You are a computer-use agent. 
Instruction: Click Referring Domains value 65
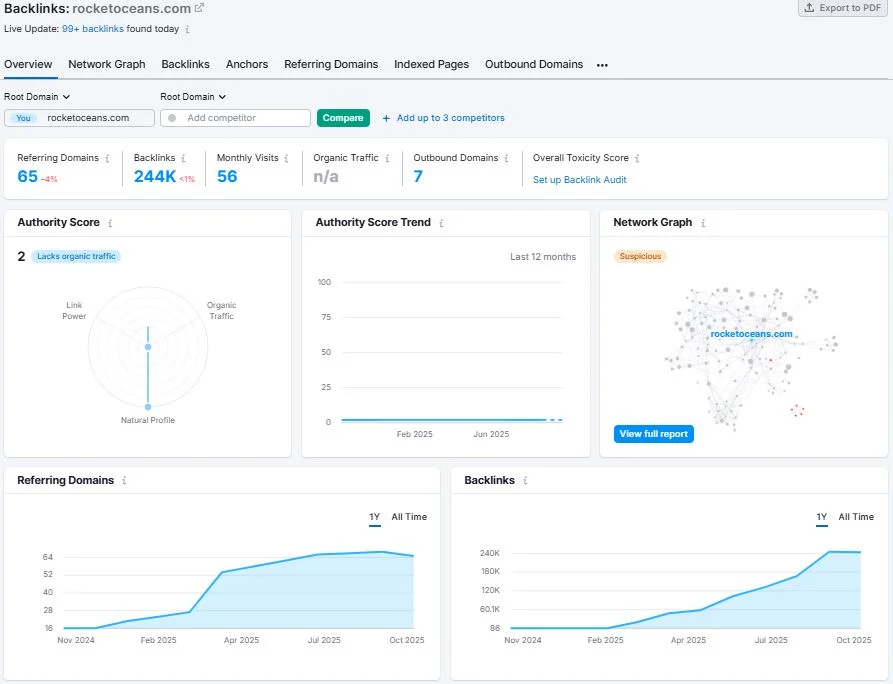point(27,177)
